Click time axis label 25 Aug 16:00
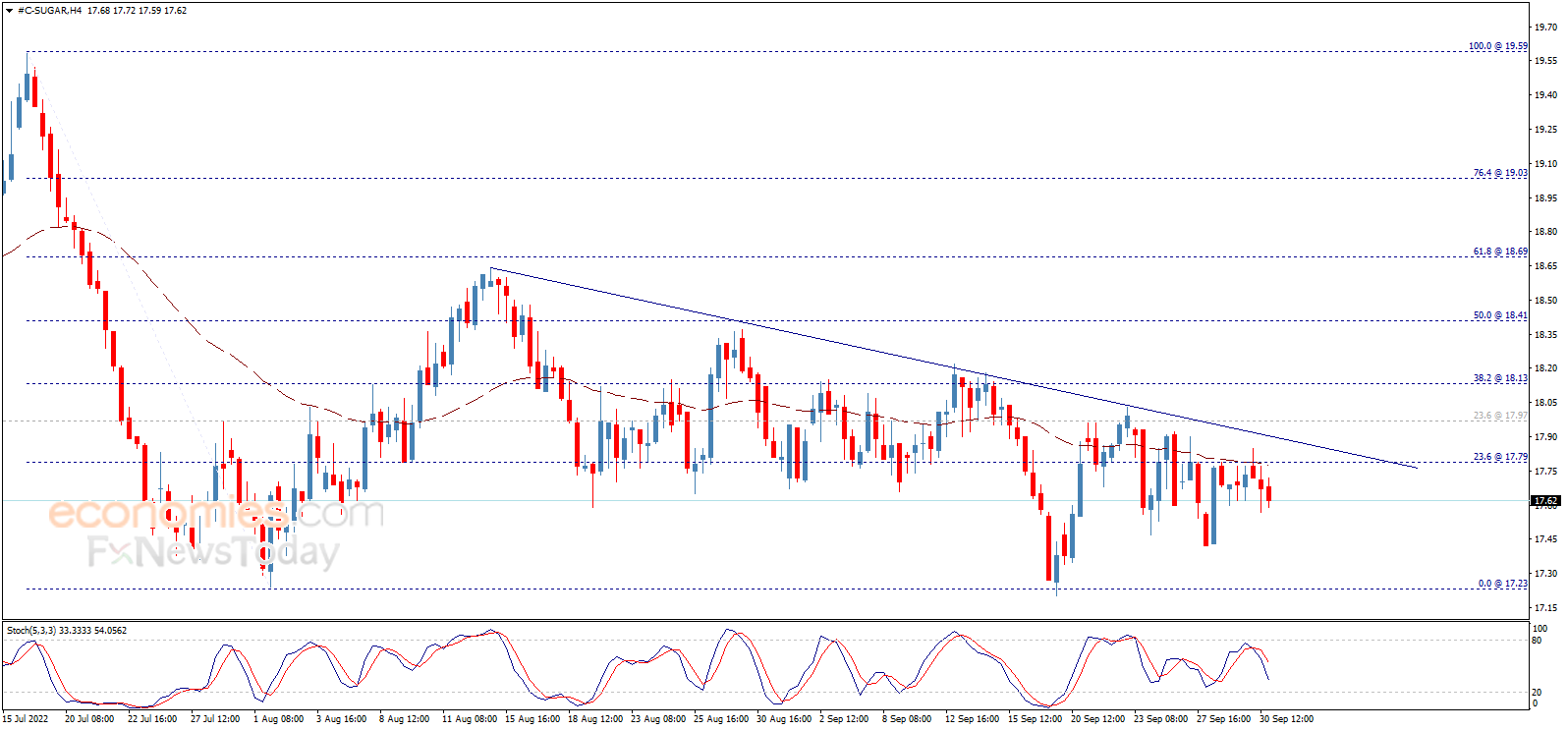The width and height of the screenshot is (1568, 730). click(721, 719)
